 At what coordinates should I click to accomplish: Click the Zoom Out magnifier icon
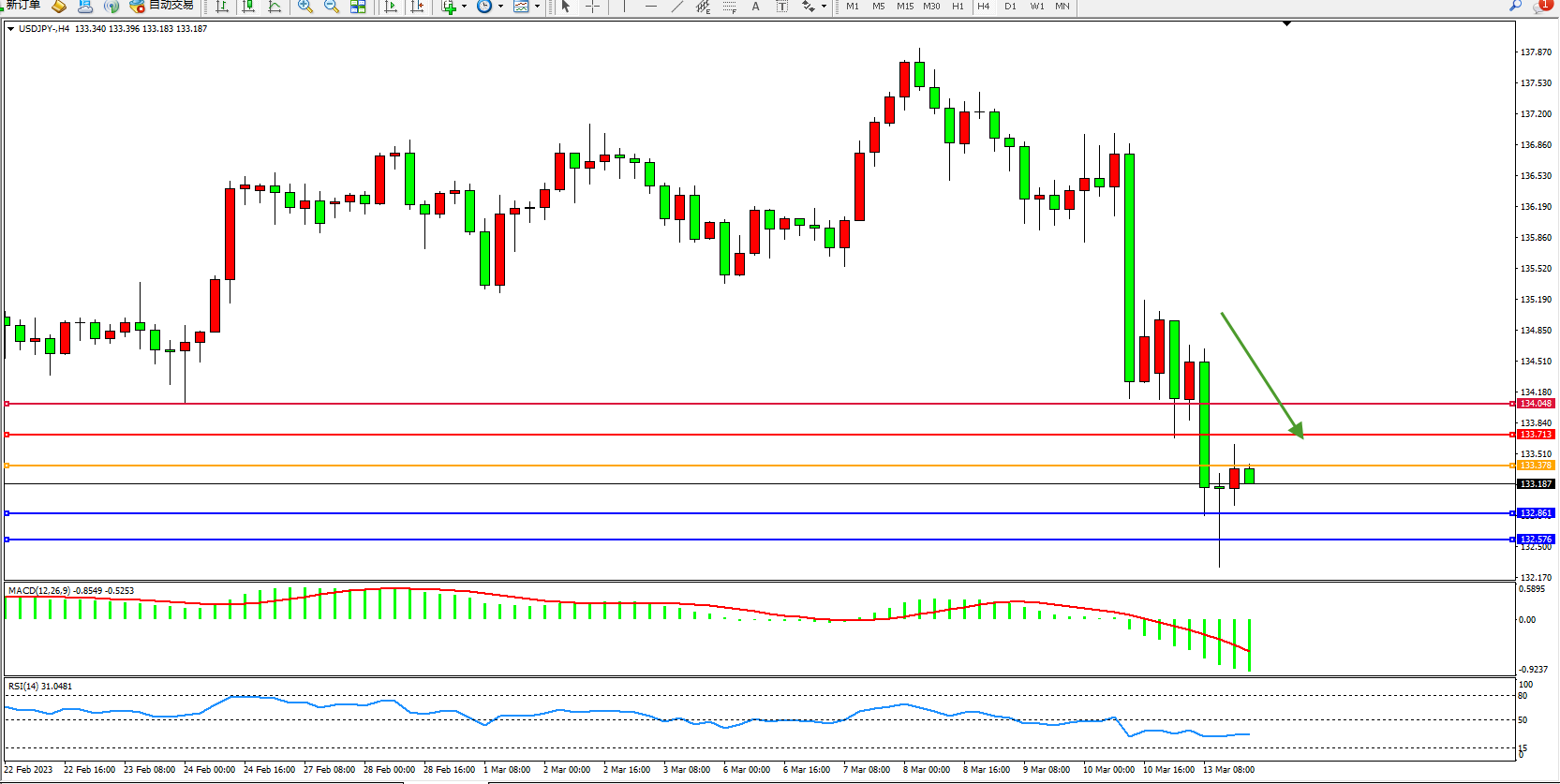[x=331, y=7]
